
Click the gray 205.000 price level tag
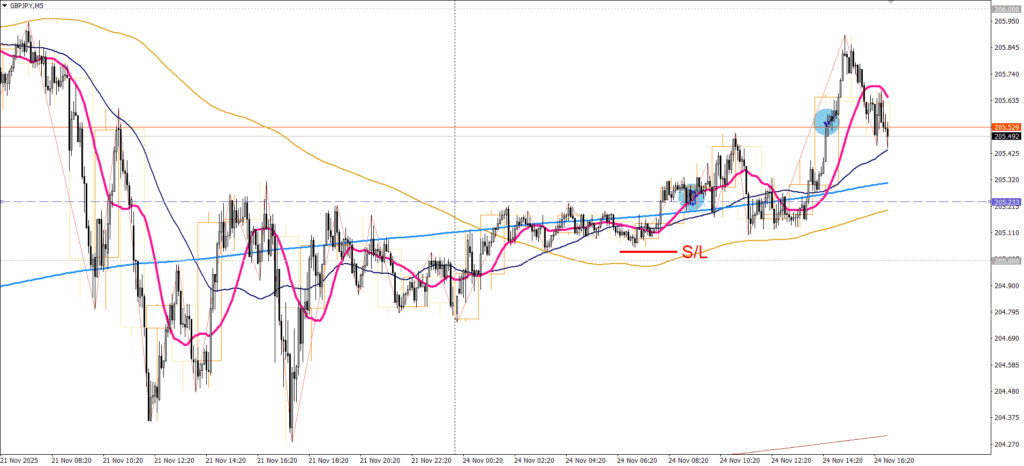(1005, 260)
